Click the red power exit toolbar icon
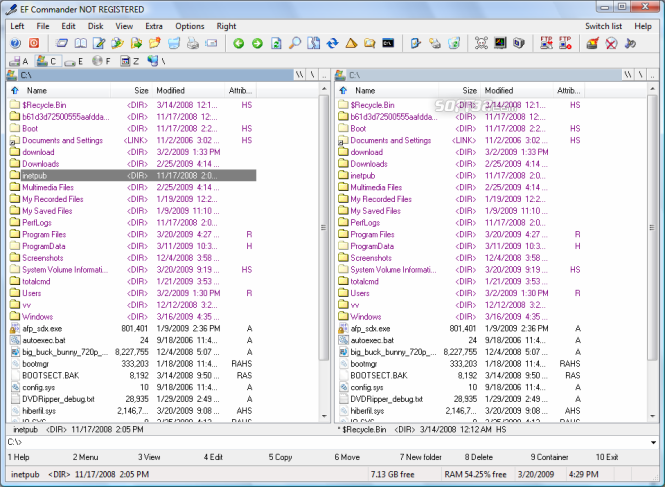Screen dimensions: 665x487 [34, 43]
